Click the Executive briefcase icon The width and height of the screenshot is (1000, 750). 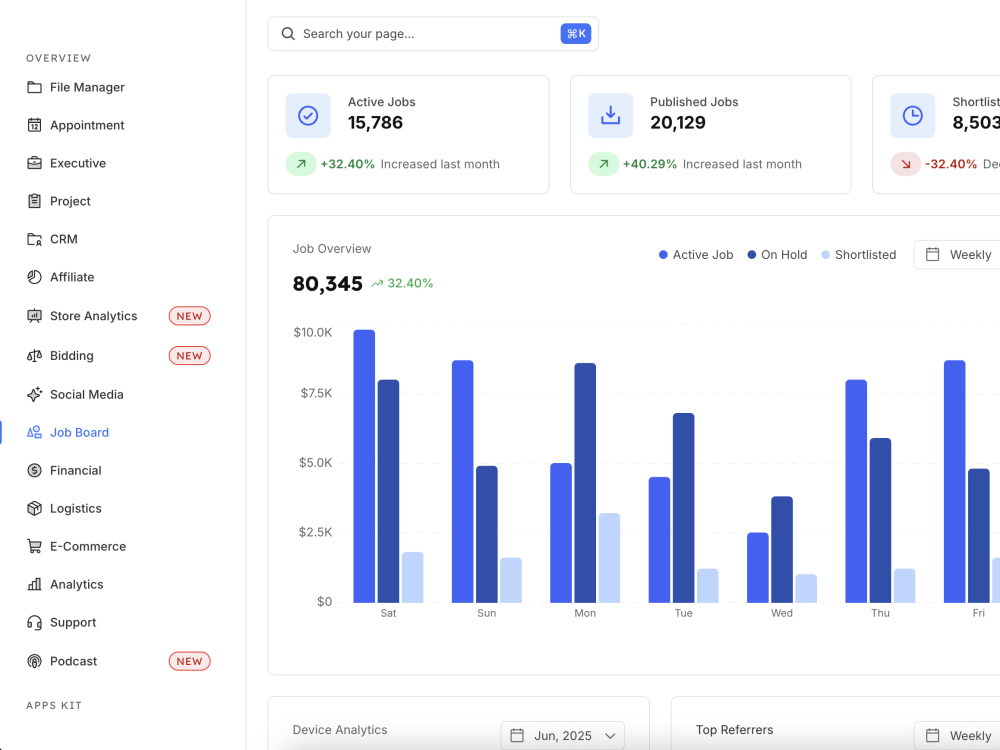[x=34, y=163]
